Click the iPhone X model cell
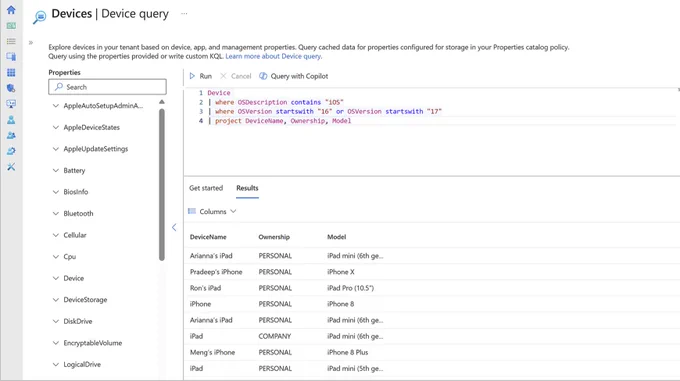This screenshot has width=680, height=381. click(341, 272)
